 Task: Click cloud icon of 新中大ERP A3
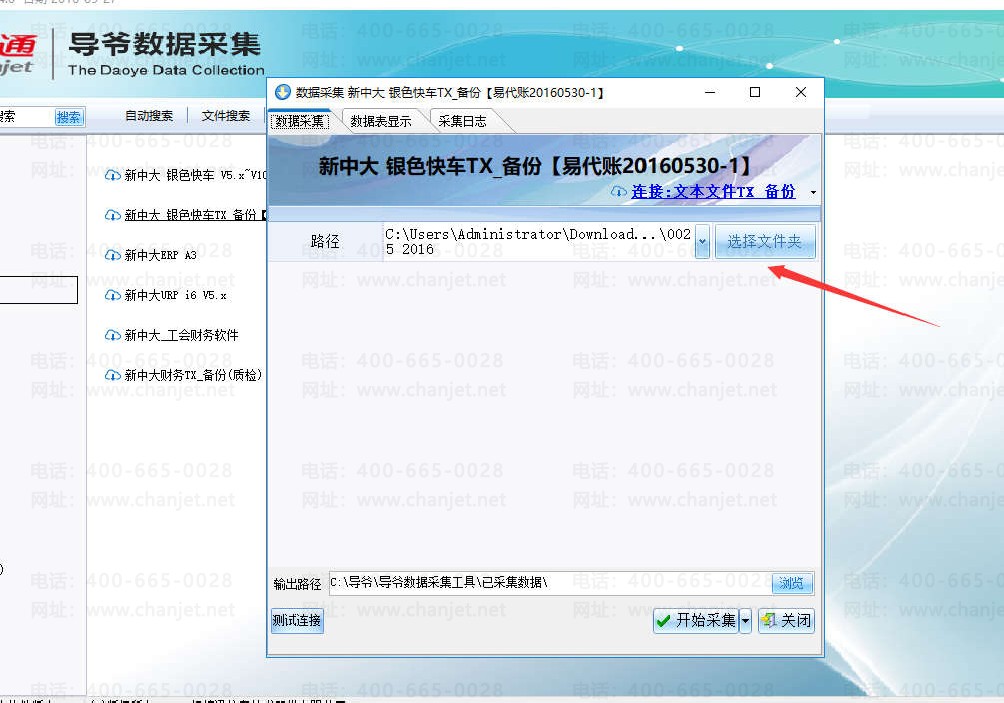tap(113, 255)
